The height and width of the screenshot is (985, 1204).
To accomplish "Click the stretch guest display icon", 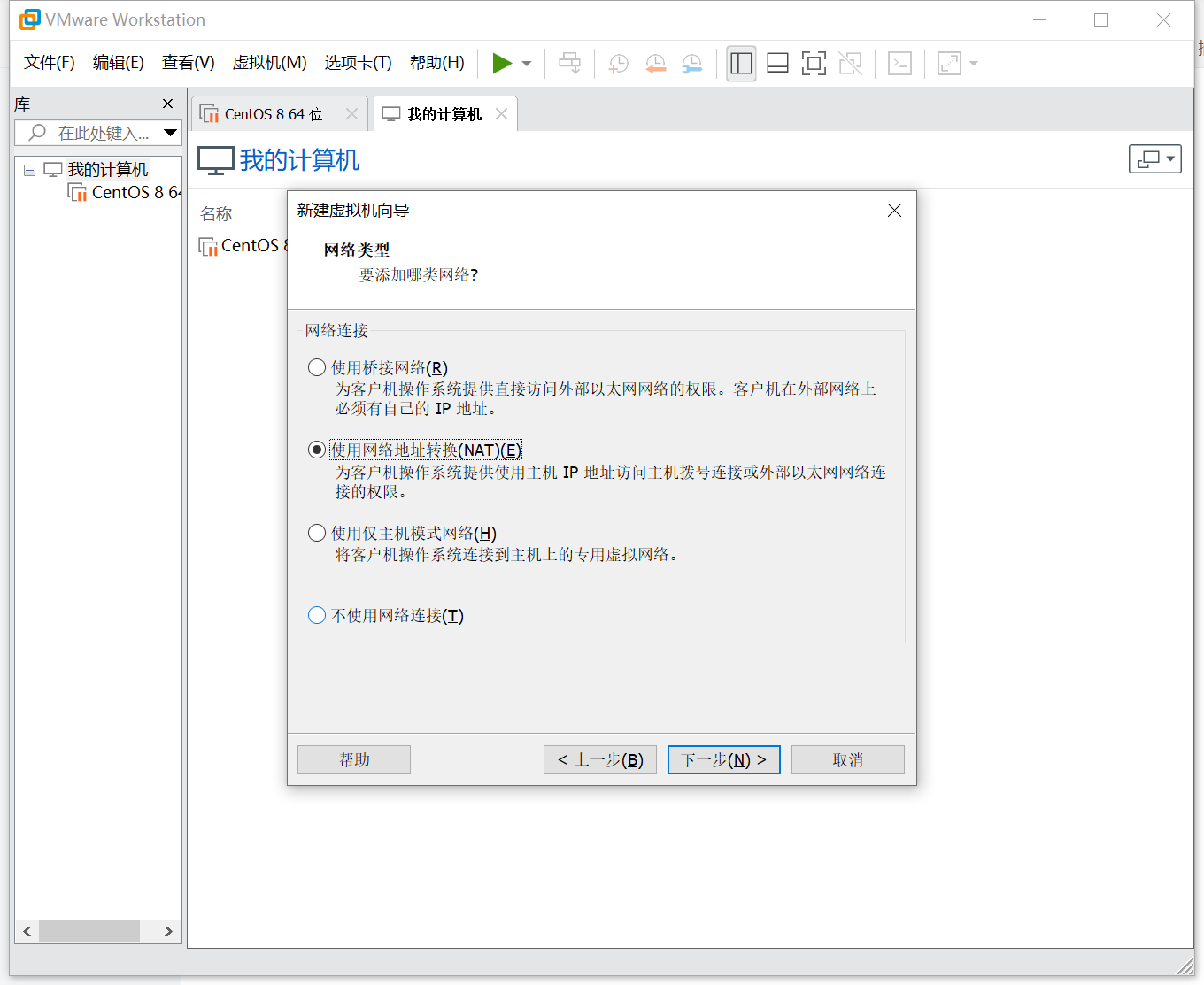I will 949,63.
